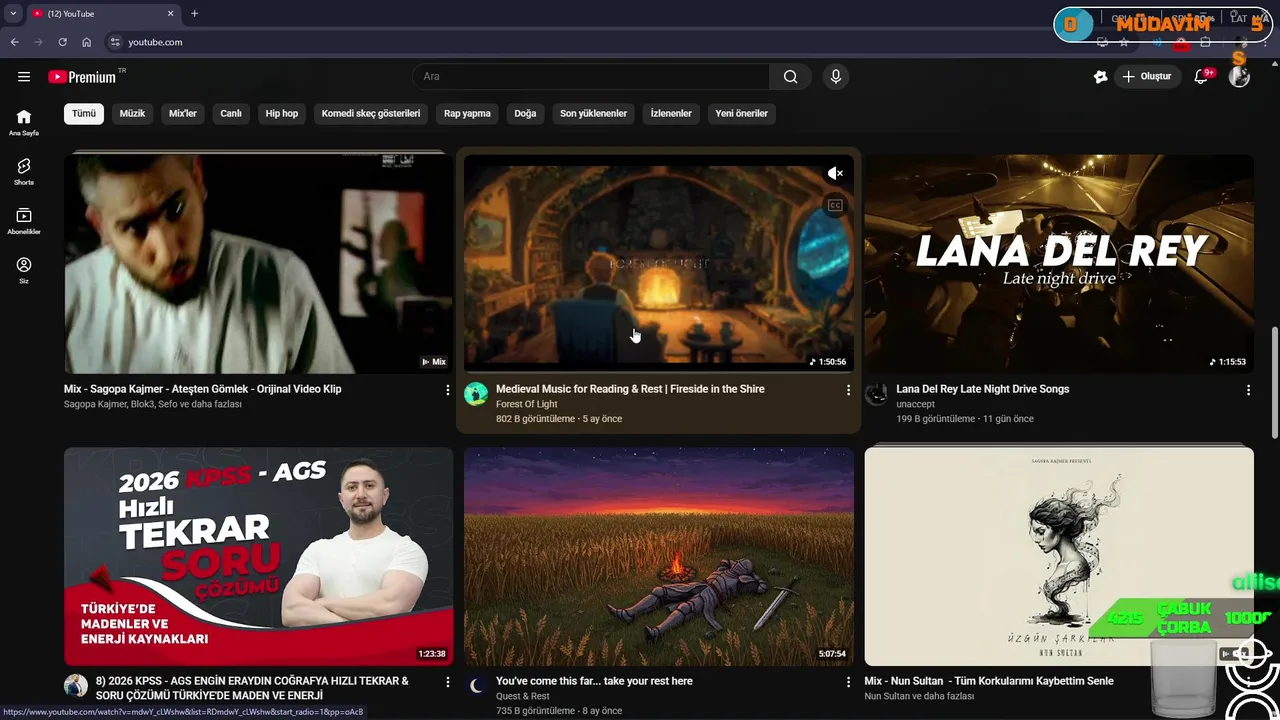Open the Oluştur create menu
This screenshot has height=720, width=1280.
pyautogui.click(x=1148, y=77)
